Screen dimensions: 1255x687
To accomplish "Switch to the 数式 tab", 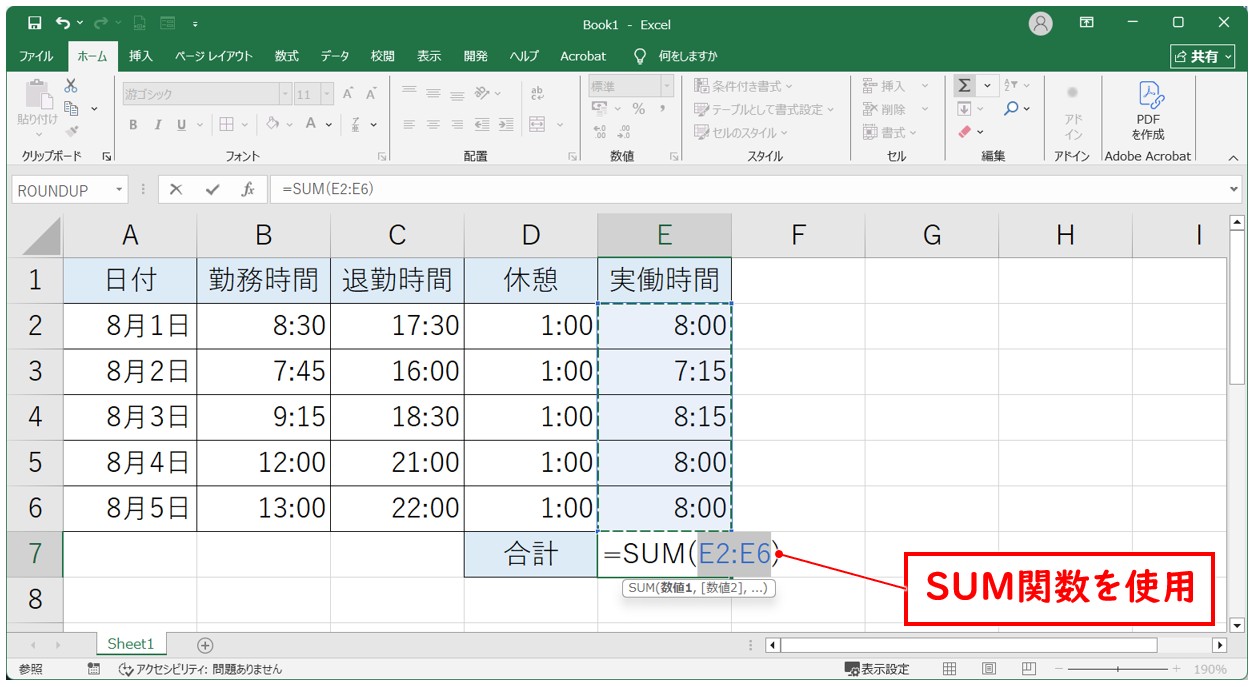I will (287, 56).
